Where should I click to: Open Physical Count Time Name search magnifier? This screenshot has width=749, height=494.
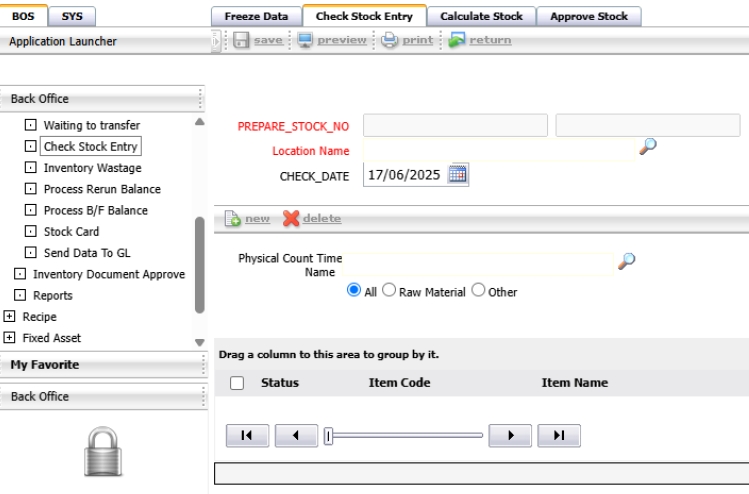point(627,261)
